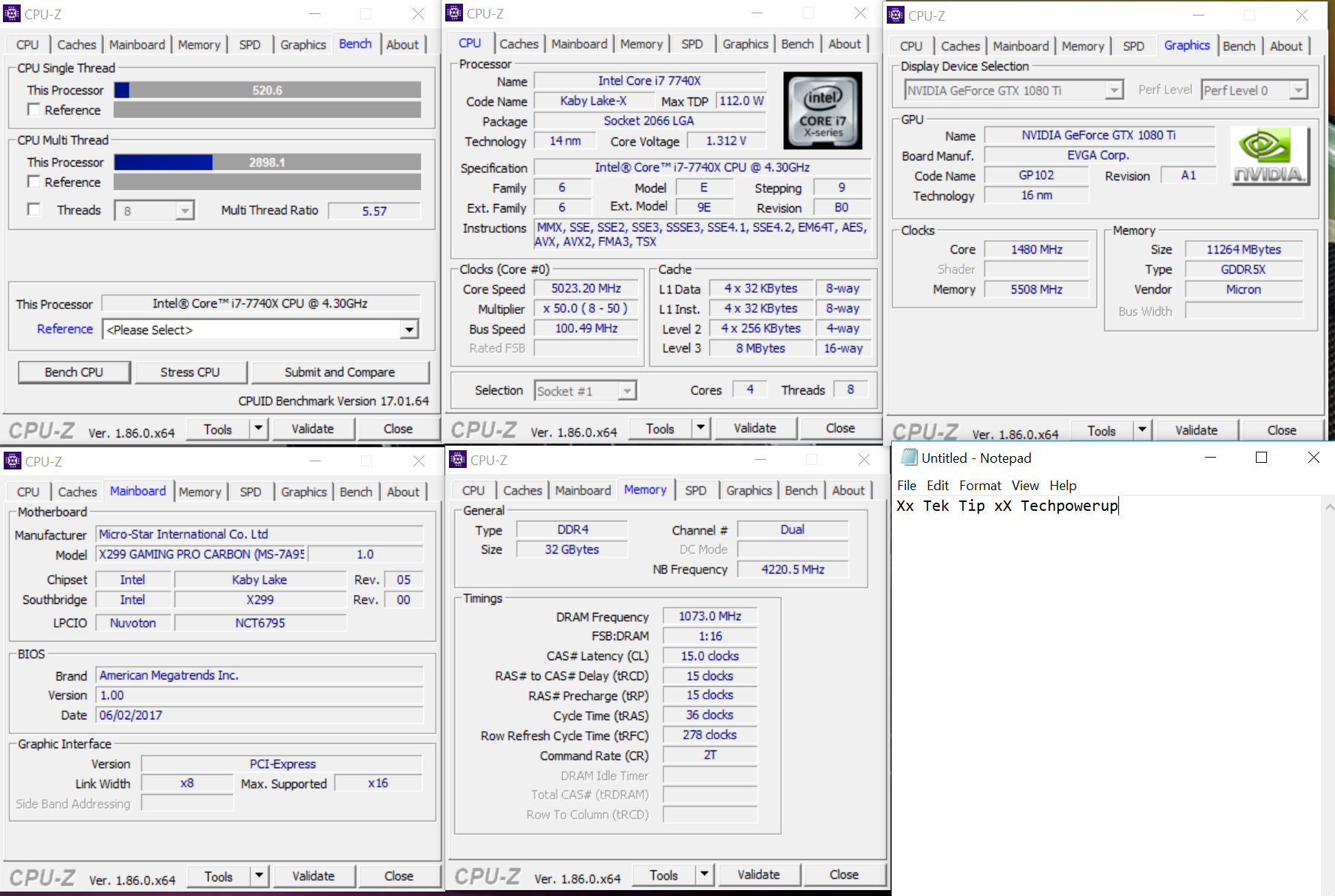Click CPU-Z app icon in Graphics window title
1335x896 pixels.
point(896,15)
